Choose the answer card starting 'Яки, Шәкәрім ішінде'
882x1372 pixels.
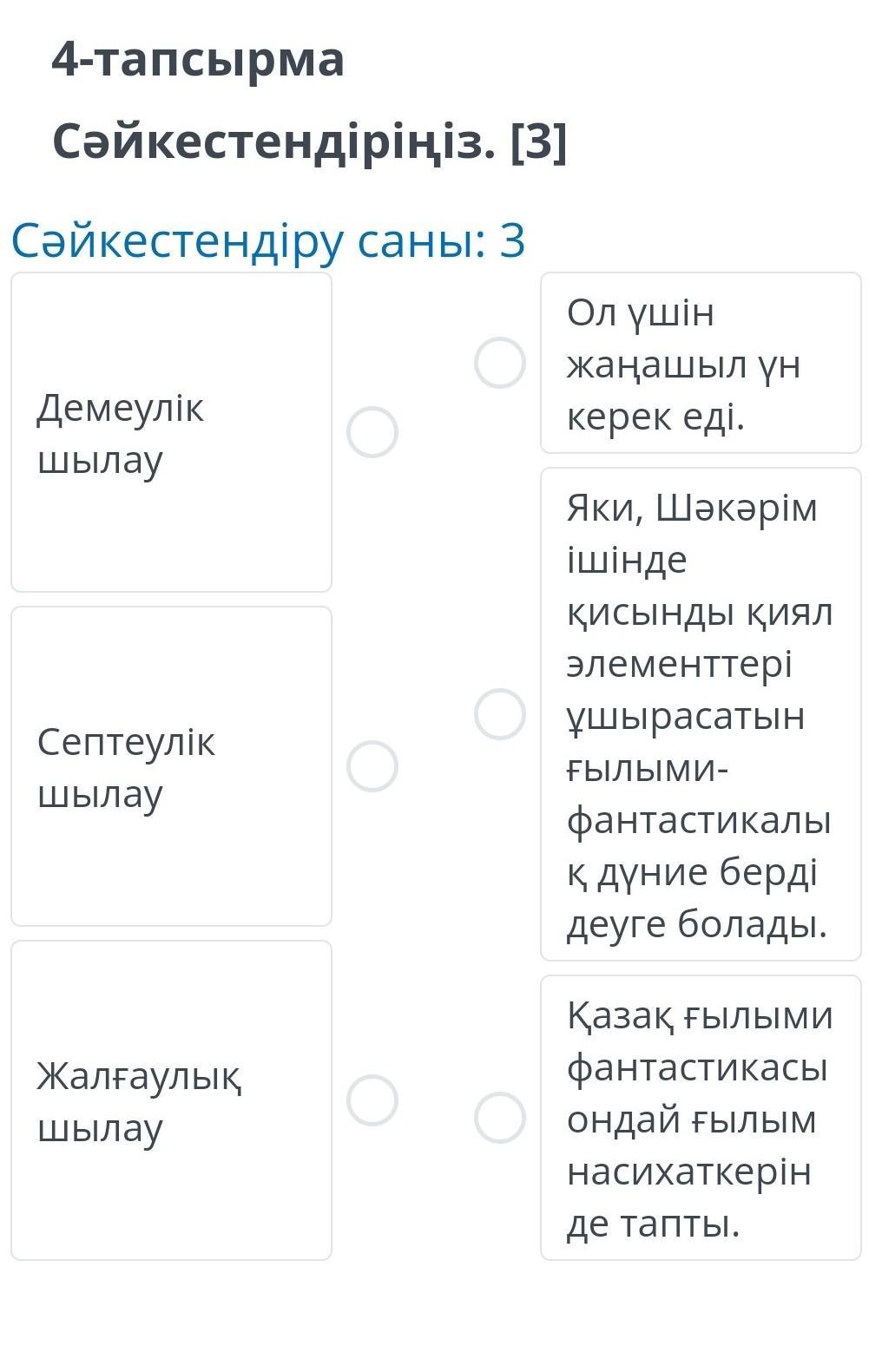[700, 714]
